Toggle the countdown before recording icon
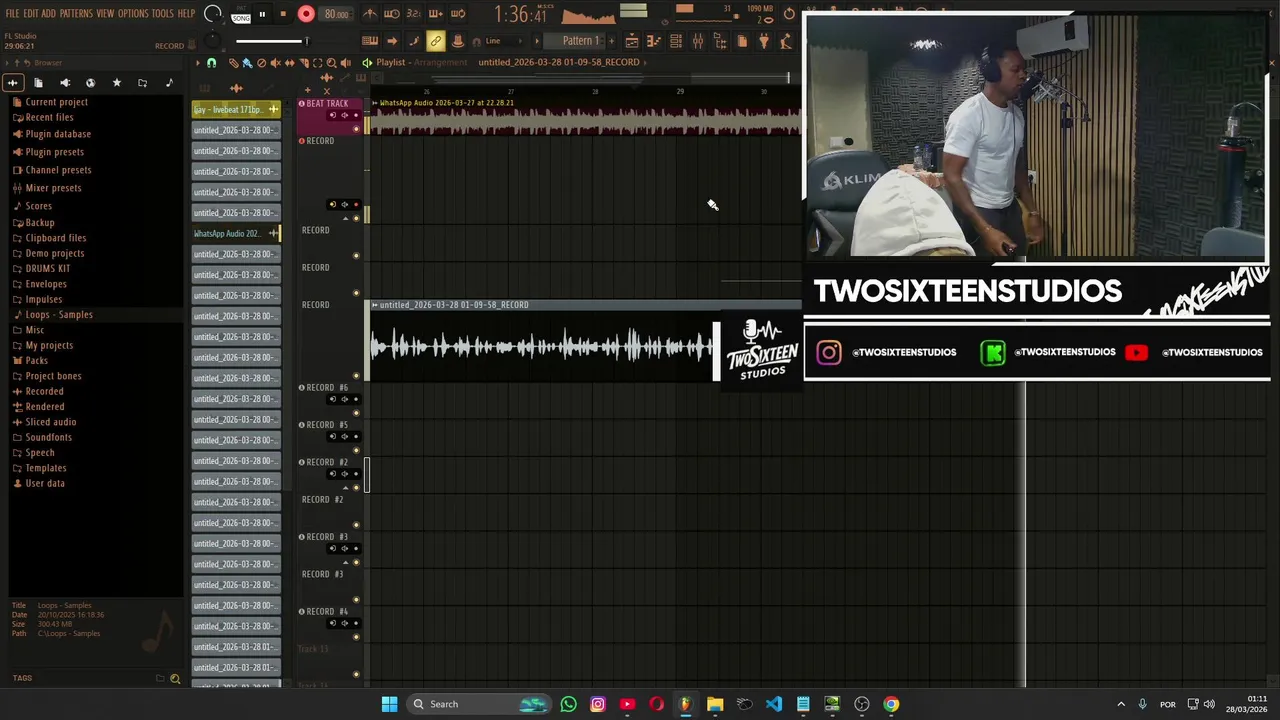The image size is (1280, 720). (413, 14)
